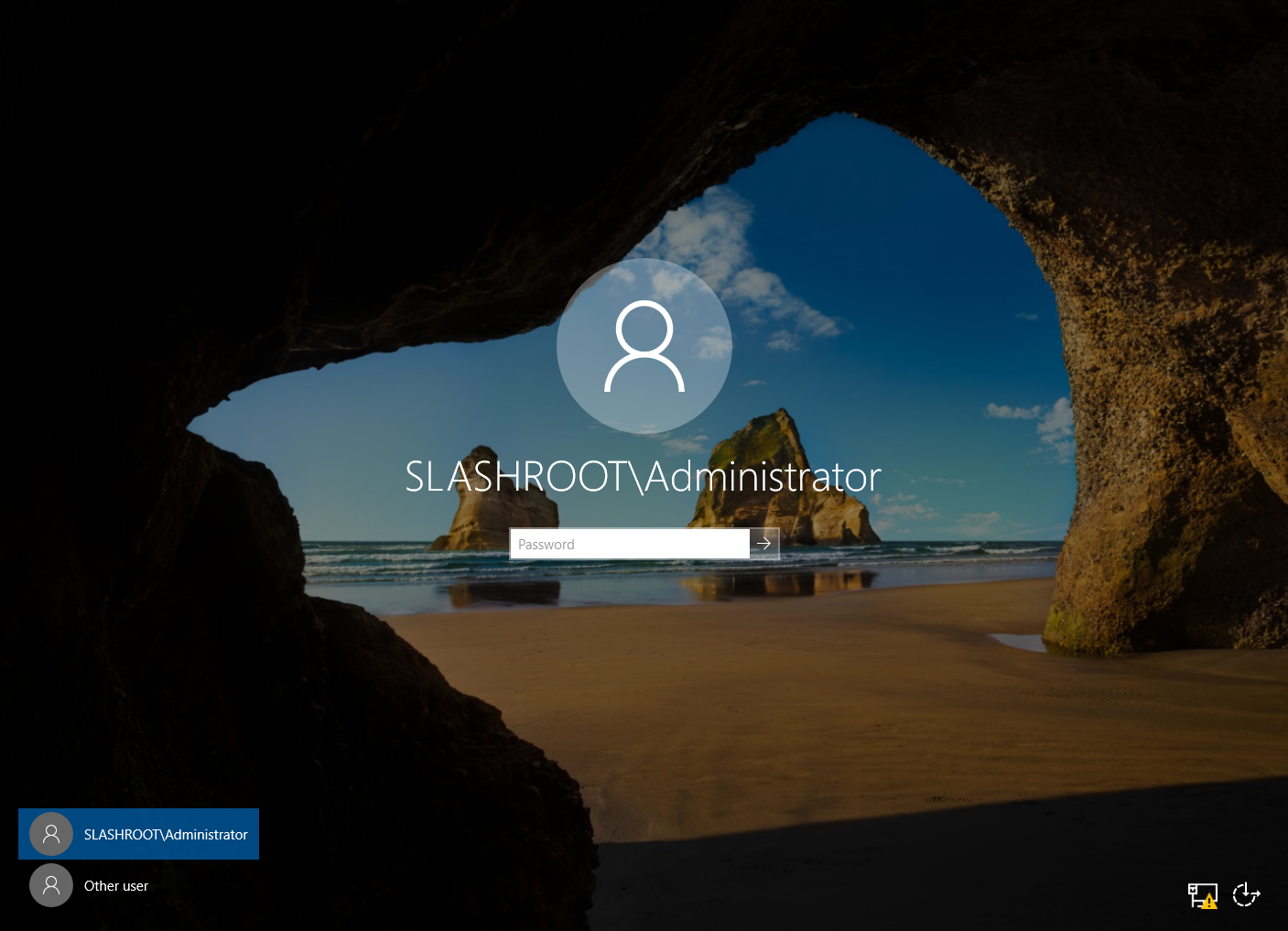Click the large SLASHROOT\Administrator heading

click(x=643, y=477)
